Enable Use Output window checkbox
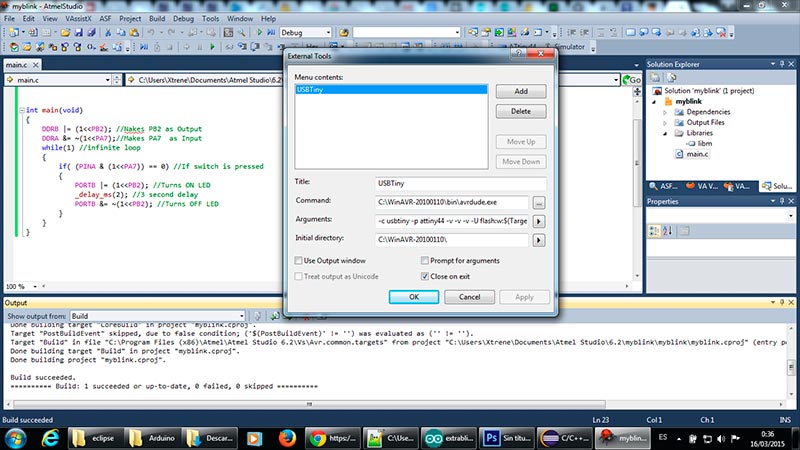800x450 pixels. click(298, 261)
